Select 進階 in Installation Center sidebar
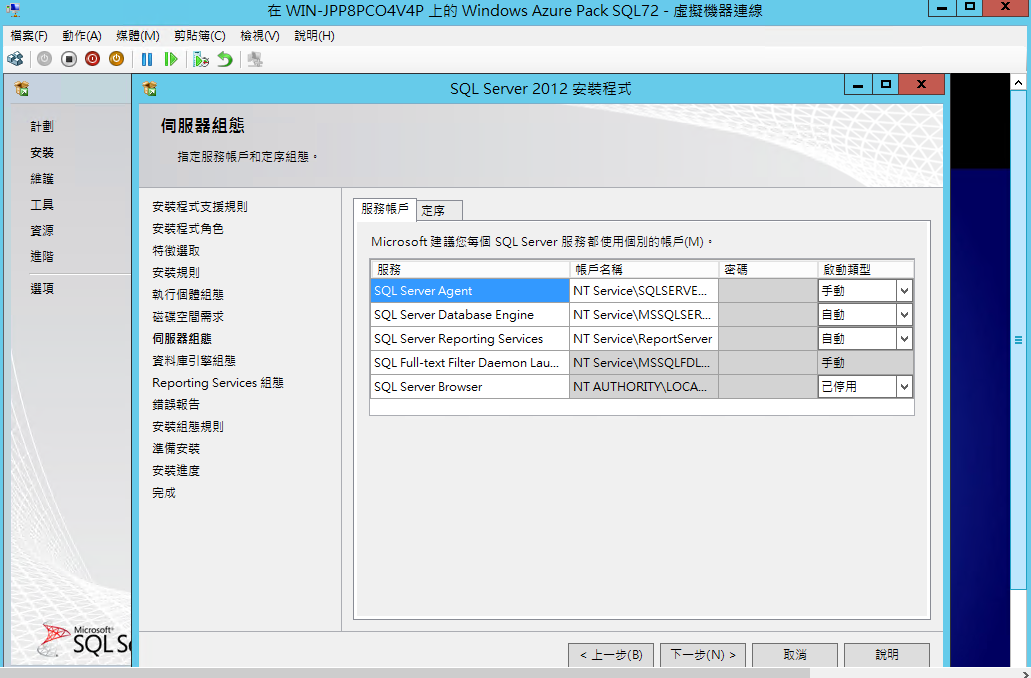This screenshot has height=678, width=1031. tap(41, 256)
